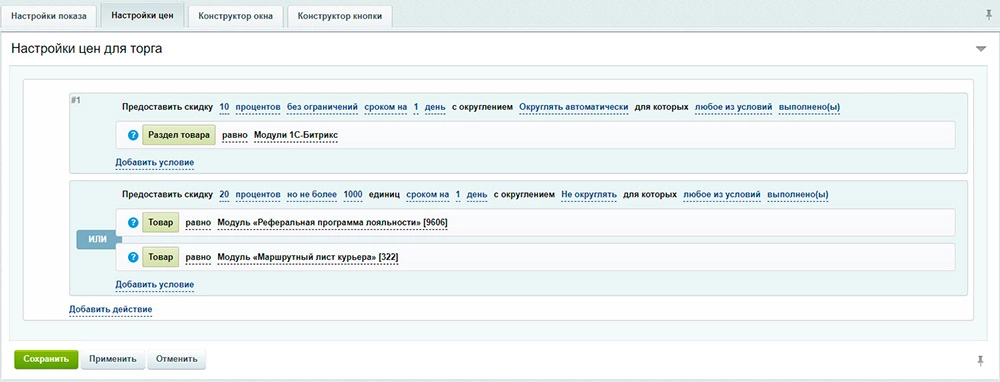Click the Применить button
1000x382 pixels.
(x=113, y=359)
